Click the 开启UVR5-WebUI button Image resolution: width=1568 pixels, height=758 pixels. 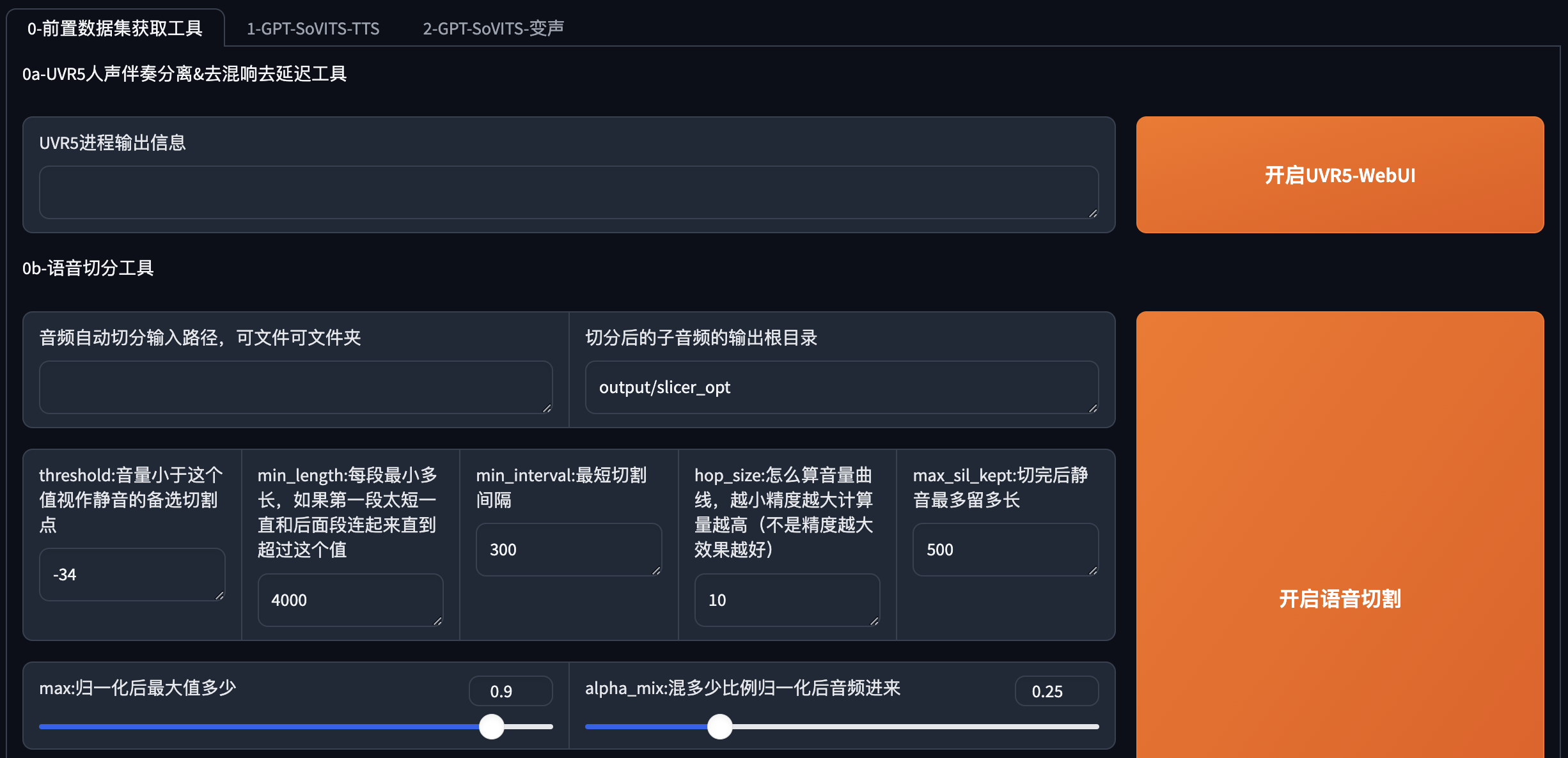click(x=1340, y=174)
